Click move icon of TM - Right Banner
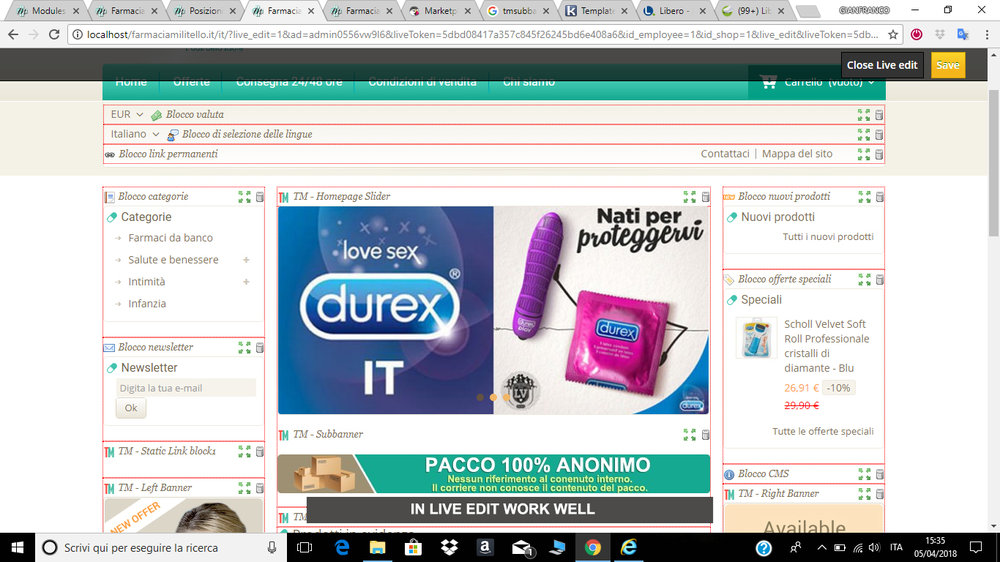1000x562 pixels. (864, 494)
